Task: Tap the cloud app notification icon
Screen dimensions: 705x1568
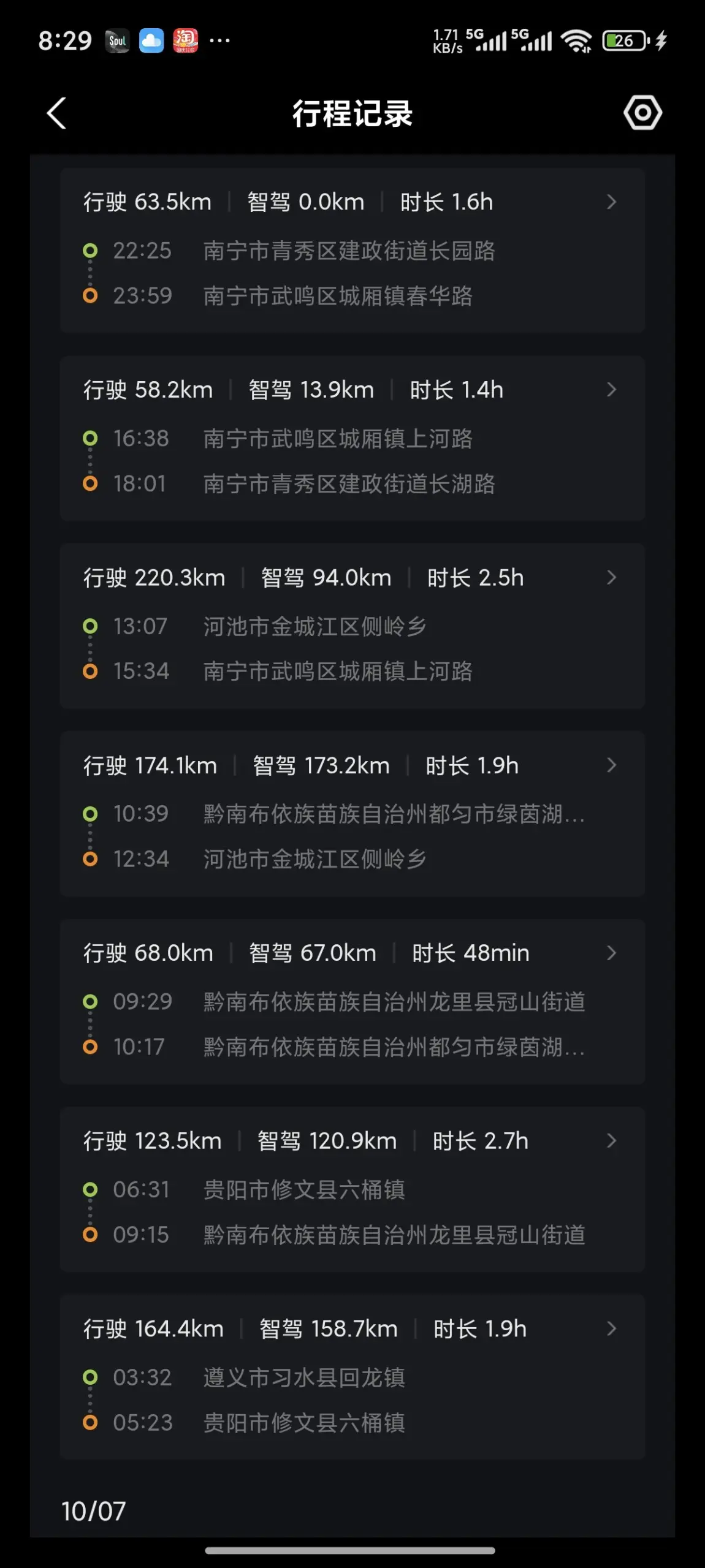Action: (151, 41)
